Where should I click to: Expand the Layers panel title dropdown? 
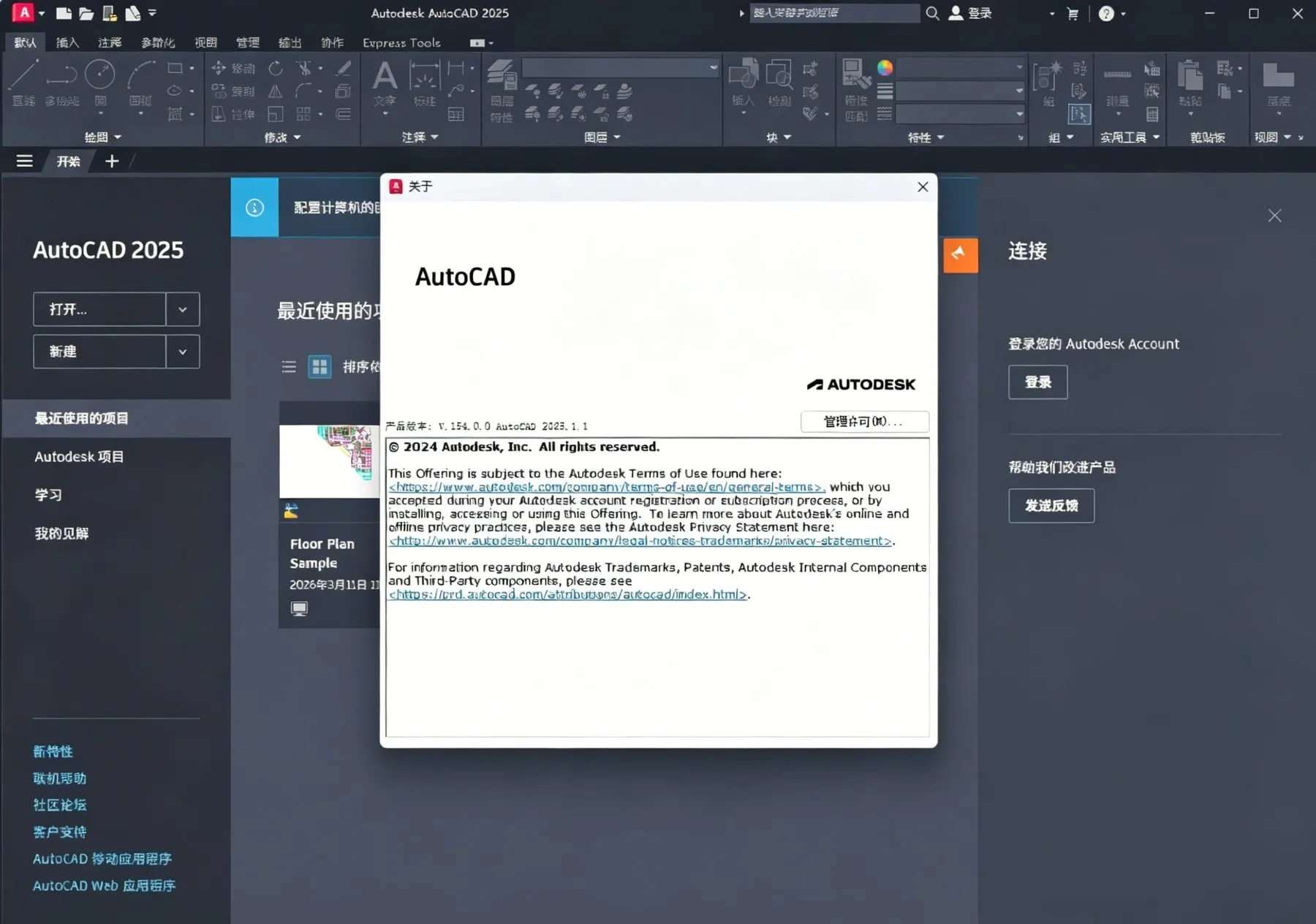[602, 137]
